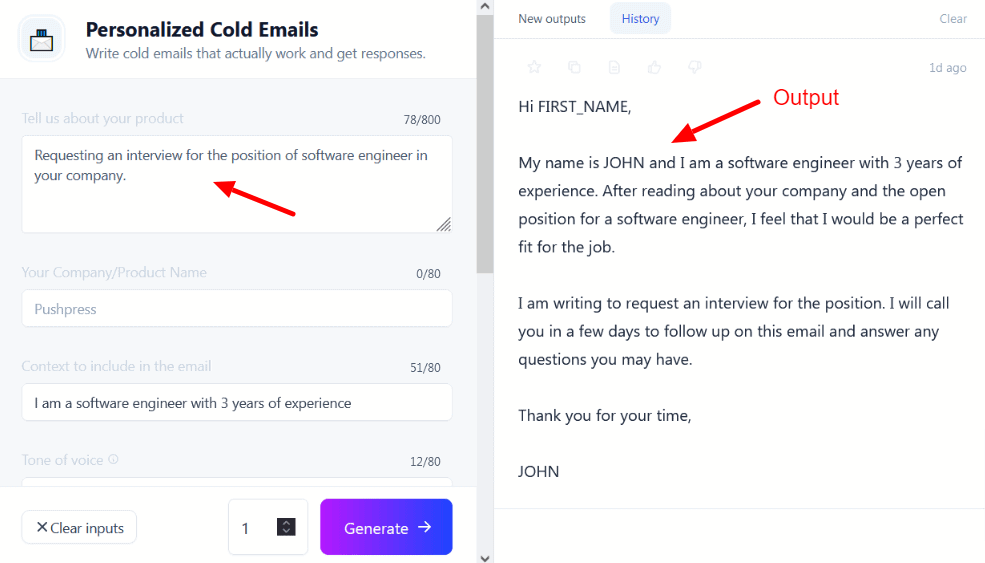Click the info icon beside Tone of voice
Viewport: 985px width, 563px height.
click(113, 460)
